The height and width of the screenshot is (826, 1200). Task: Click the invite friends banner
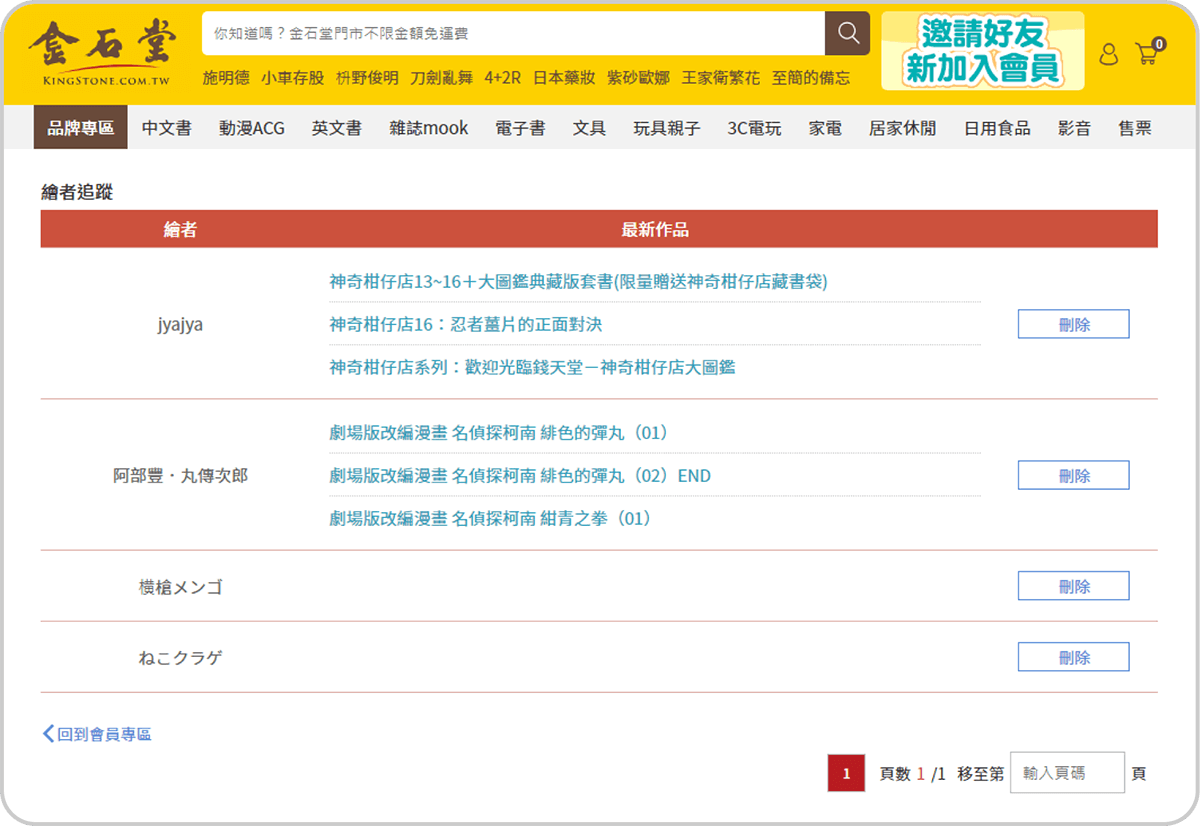pyautogui.click(x=982, y=51)
